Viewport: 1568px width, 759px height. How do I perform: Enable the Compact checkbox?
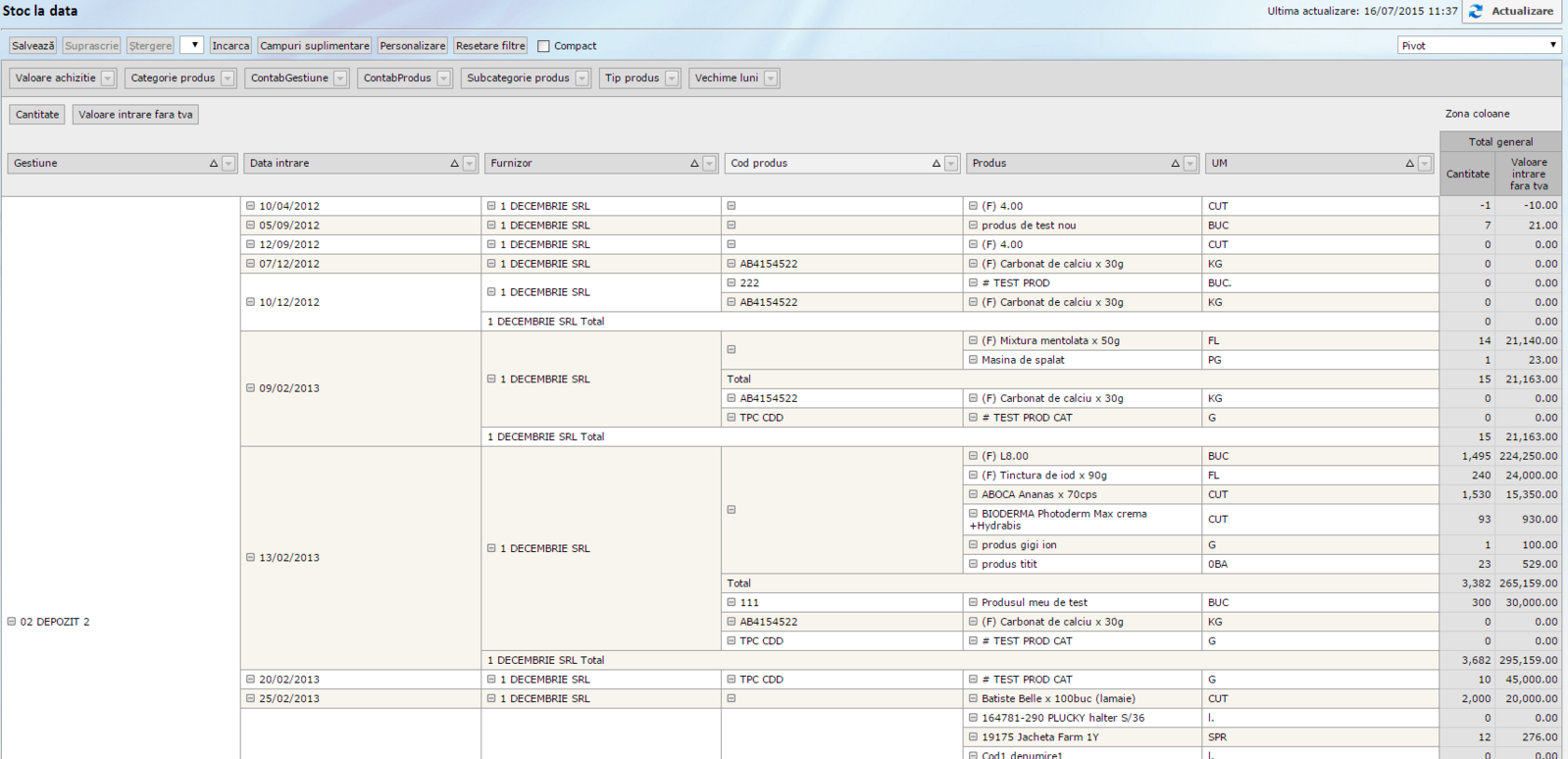[x=543, y=46]
